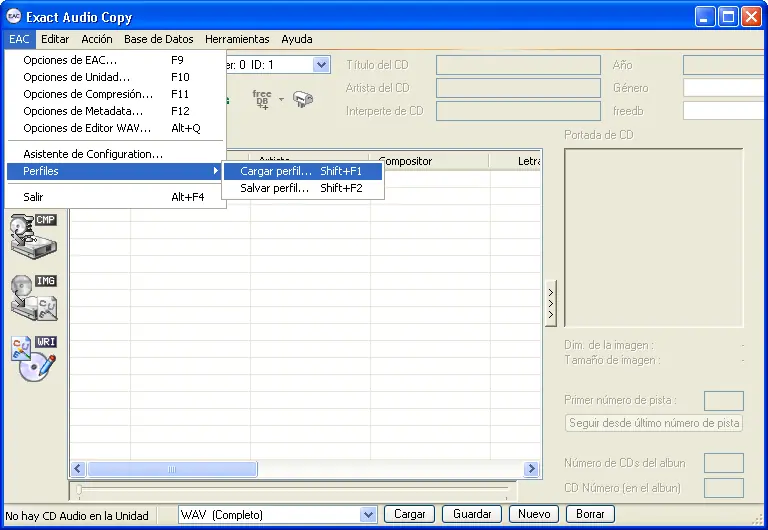This screenshot has height=530, width=768.
Task: Maximize the Exact Audio Copy window
Action: (x=728, y=17)
